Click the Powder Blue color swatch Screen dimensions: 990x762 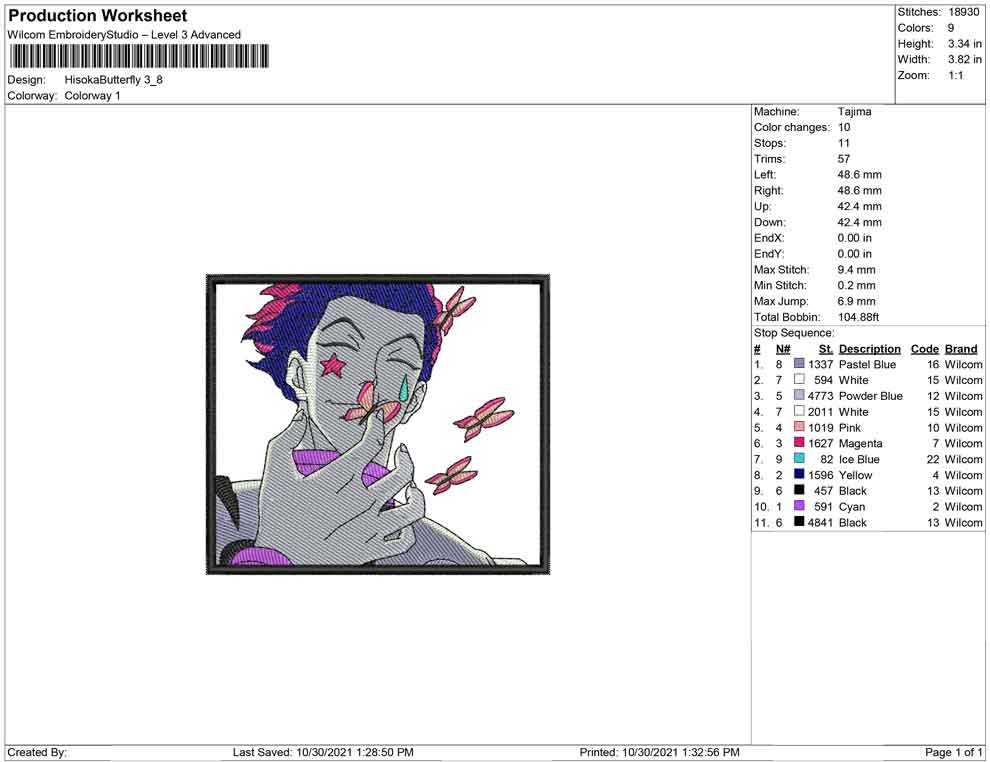click(x=799, y=395)
